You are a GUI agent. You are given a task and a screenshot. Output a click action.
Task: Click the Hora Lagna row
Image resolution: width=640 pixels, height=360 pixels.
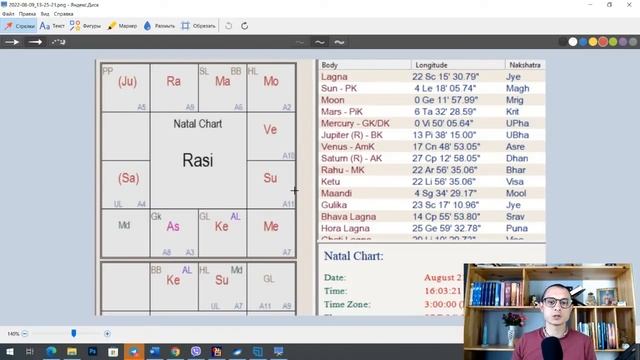(x=432, y=228)
